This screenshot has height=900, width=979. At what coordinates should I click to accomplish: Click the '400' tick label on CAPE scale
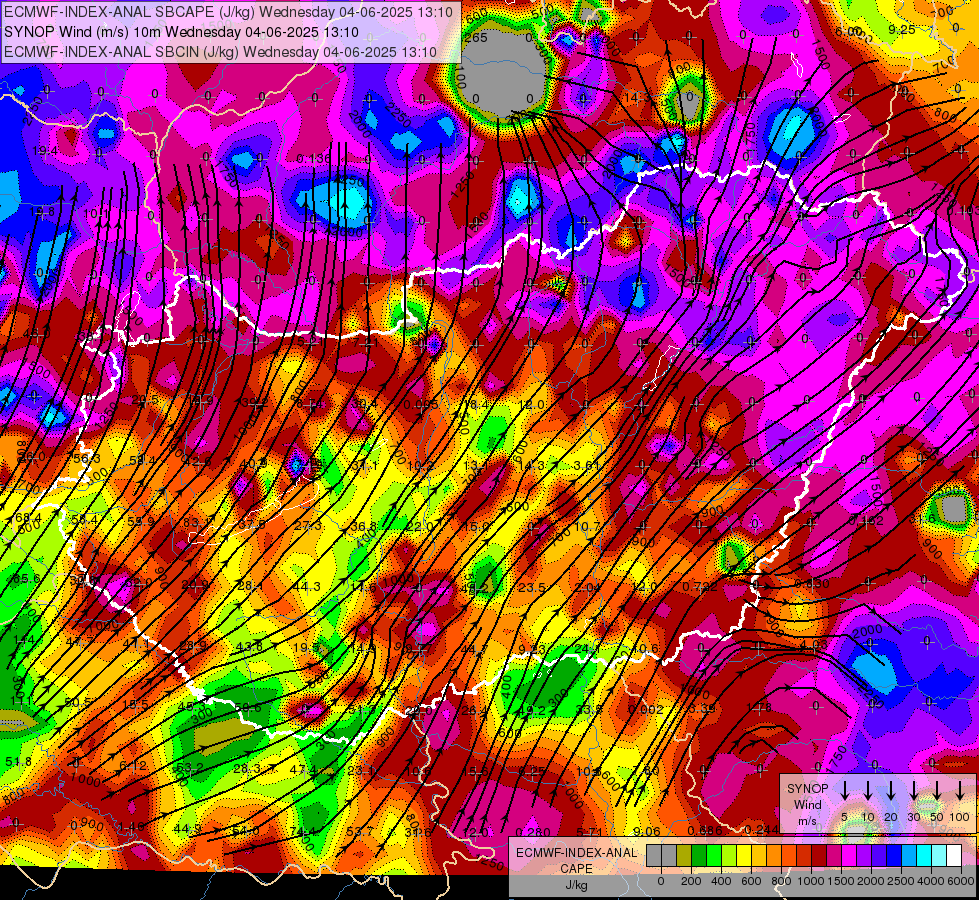coord(721,881)
